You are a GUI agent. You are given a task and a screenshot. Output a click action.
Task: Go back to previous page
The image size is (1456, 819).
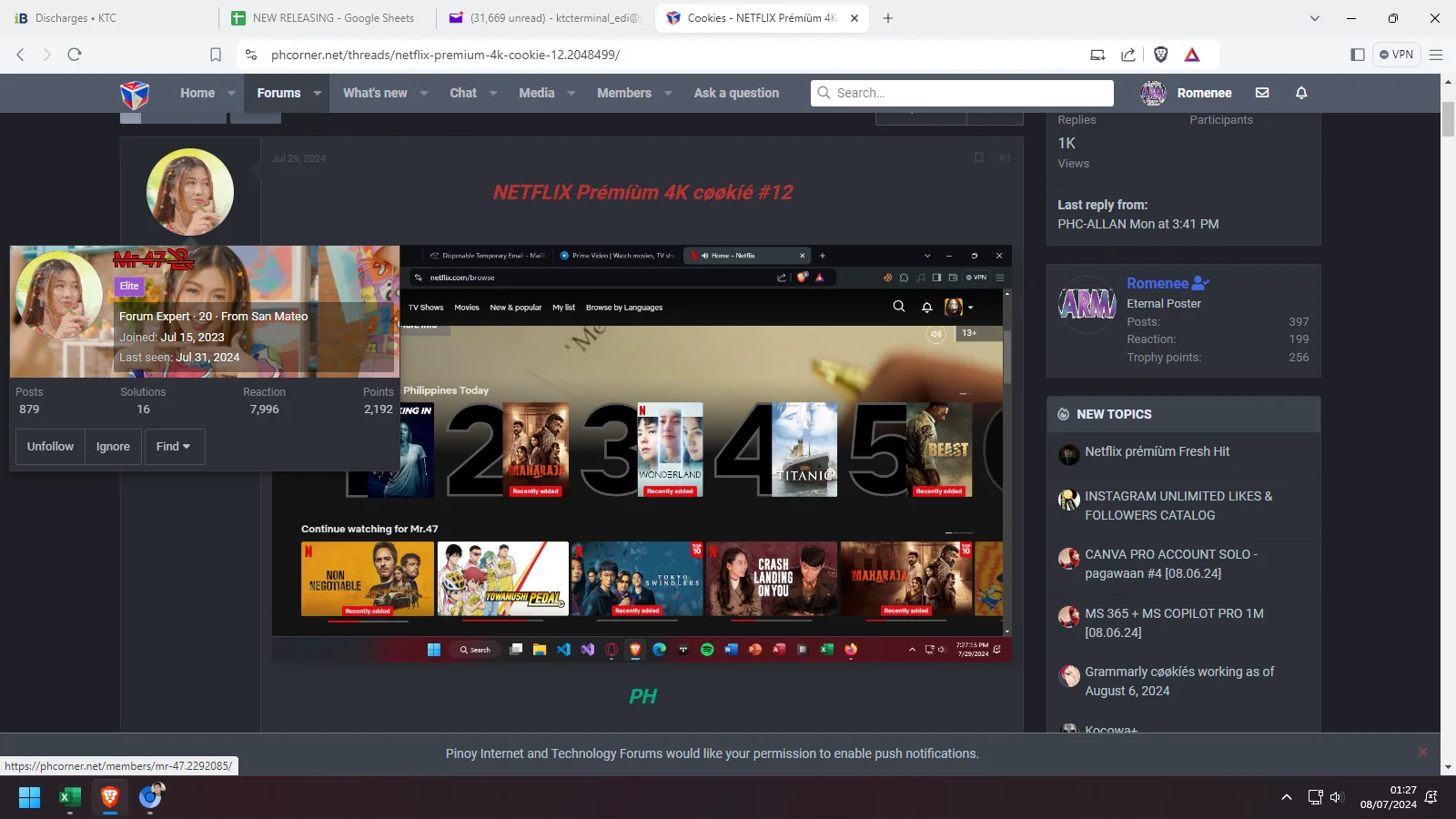(20, 55)
